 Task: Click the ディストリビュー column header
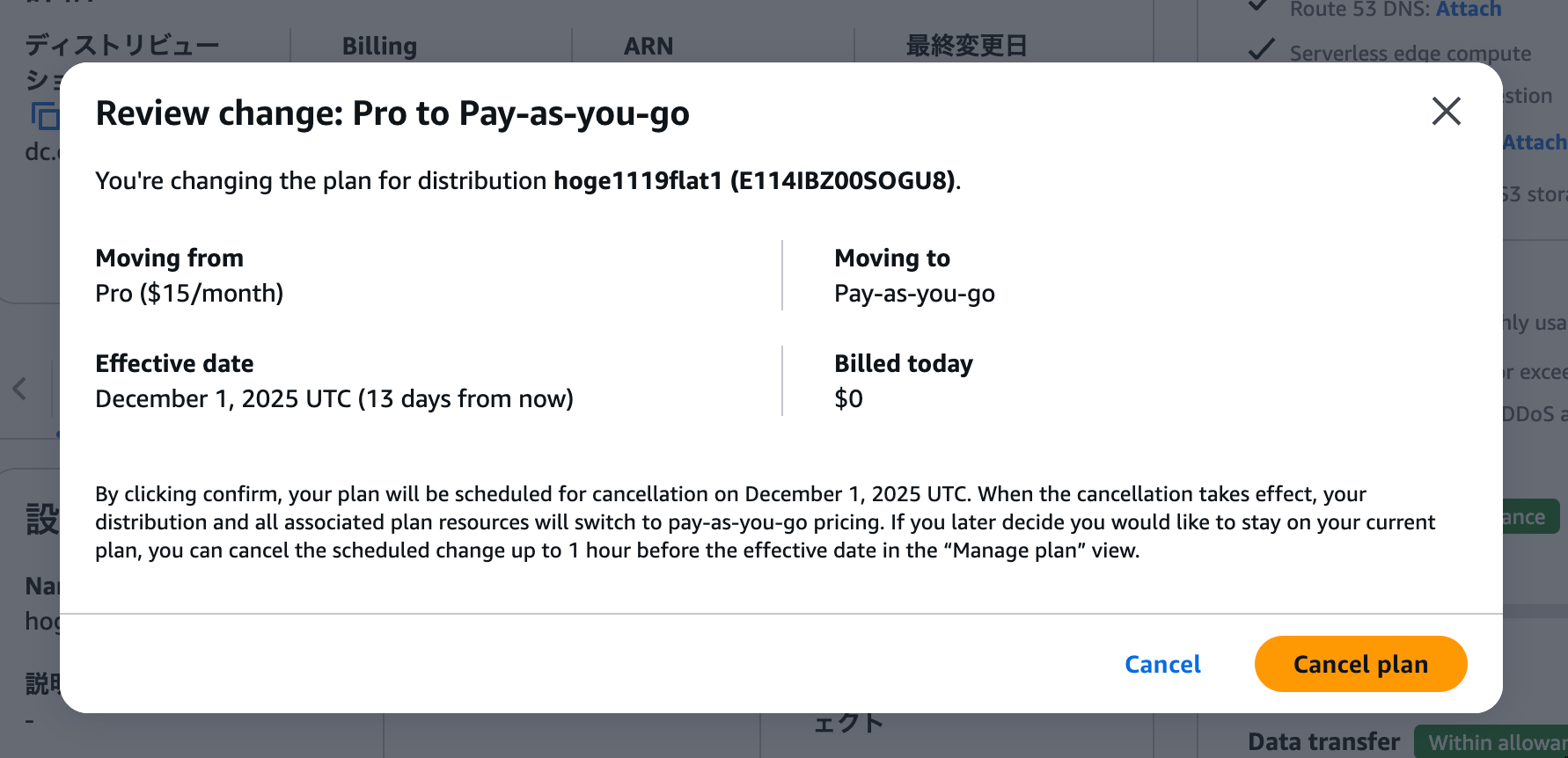tap(121, 46)
